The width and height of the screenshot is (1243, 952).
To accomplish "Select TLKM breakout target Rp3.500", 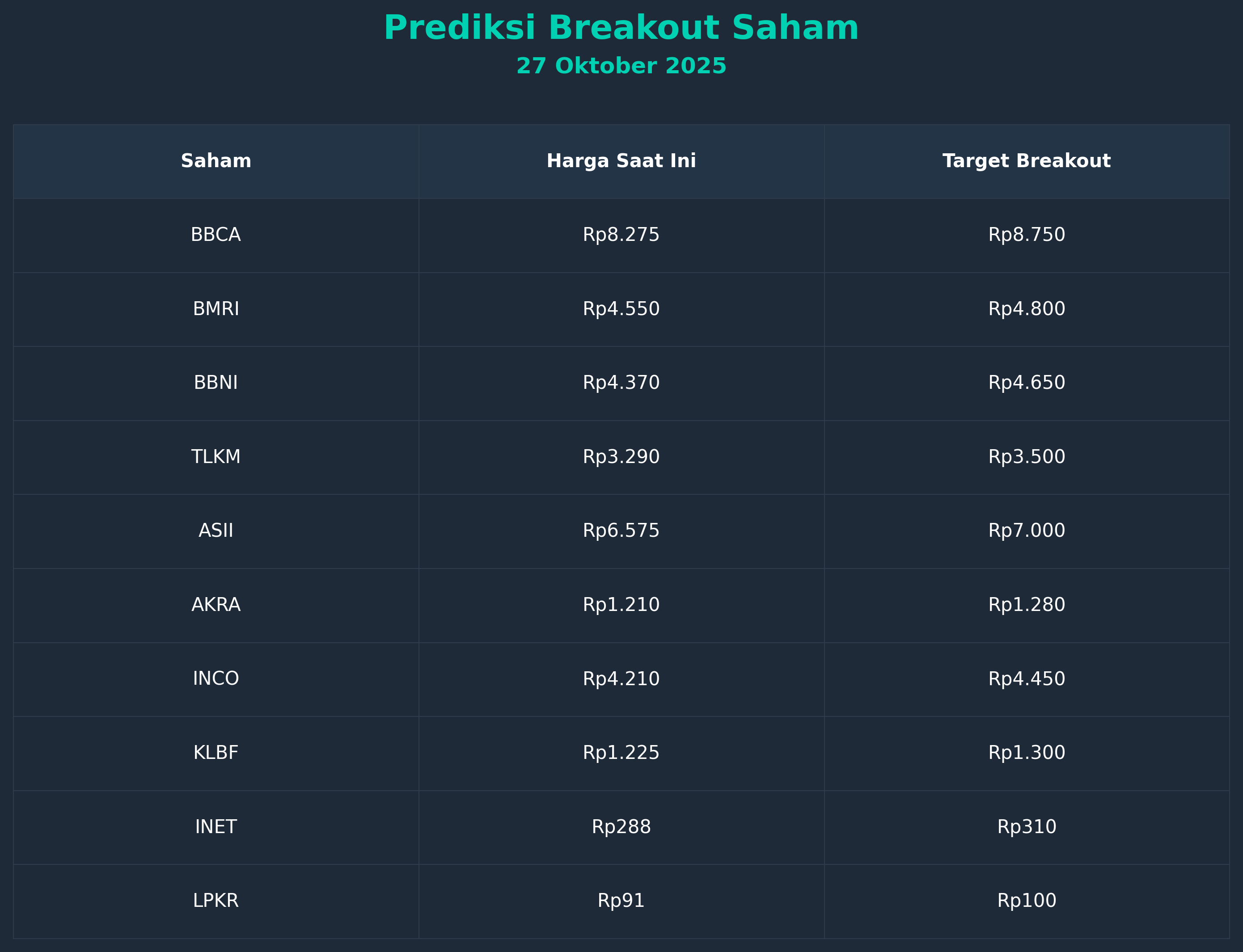I will point(1027,457).
